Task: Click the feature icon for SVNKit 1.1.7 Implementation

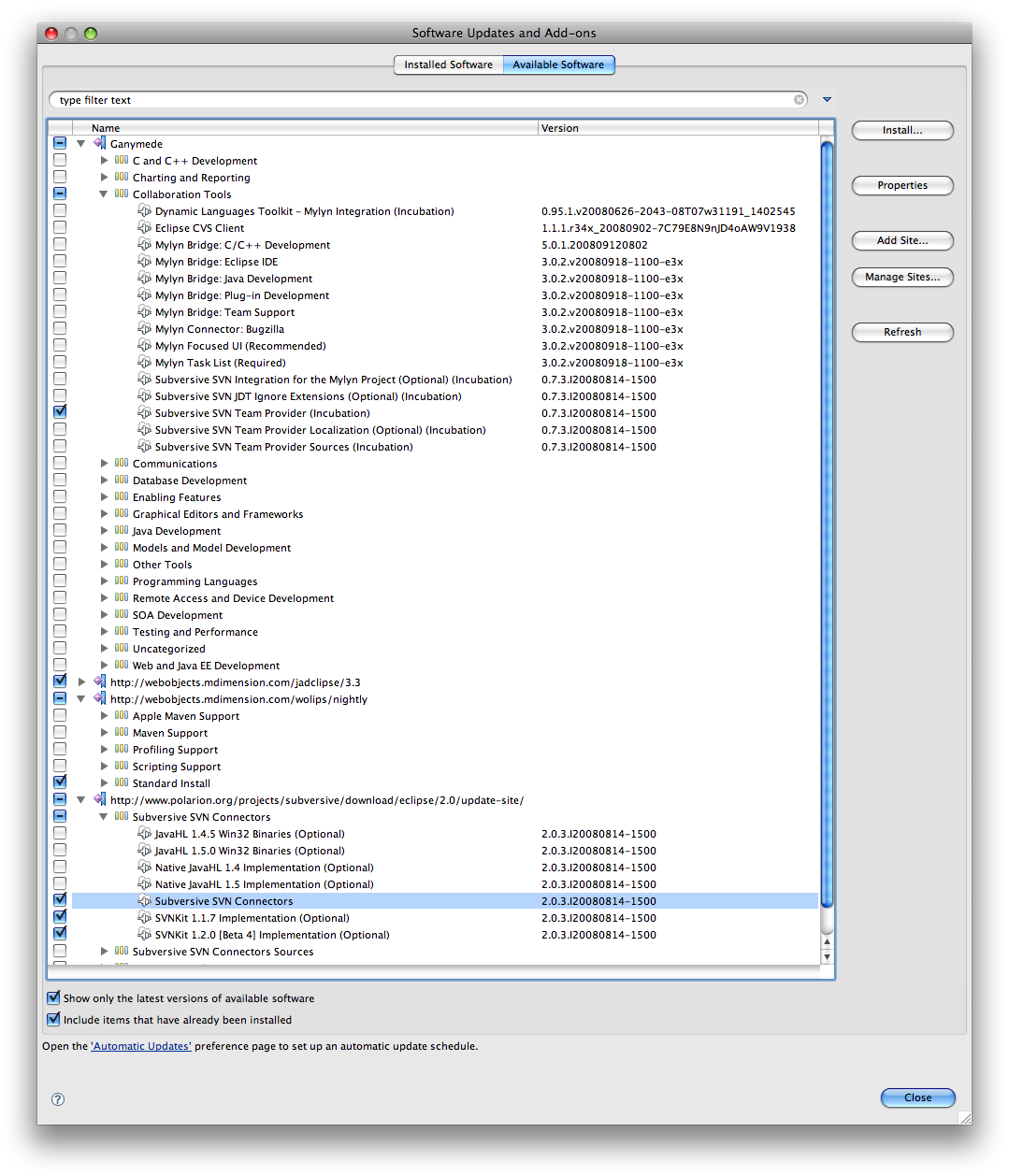Action: 144,918
